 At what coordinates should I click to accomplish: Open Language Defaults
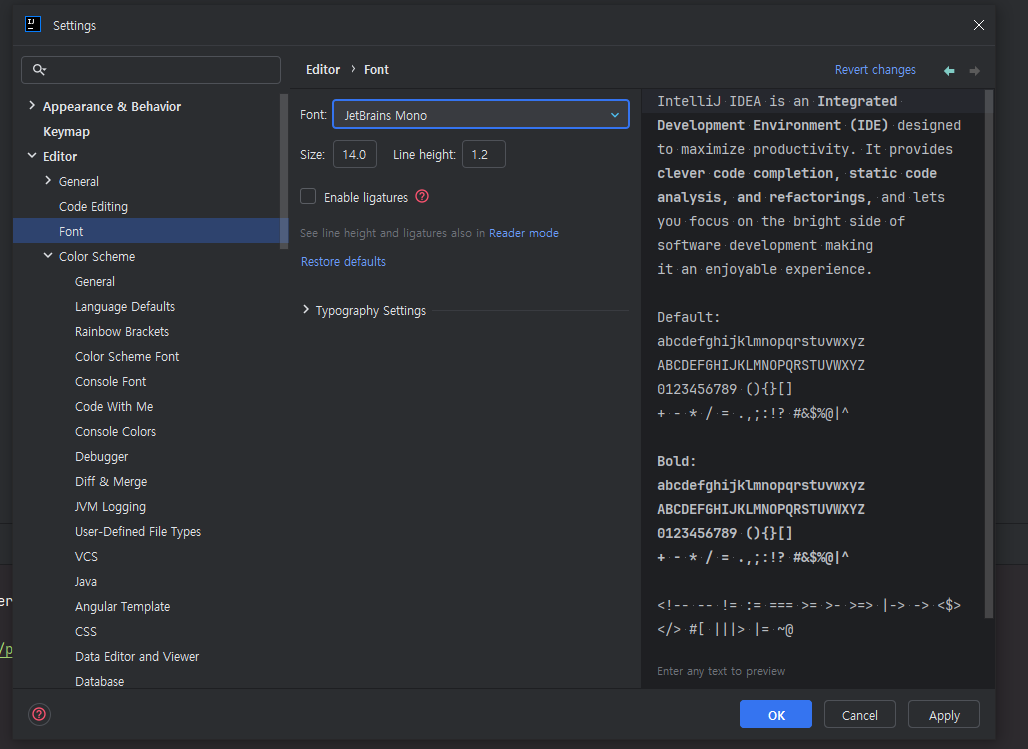pyautogui.click(x=125, y=306)
